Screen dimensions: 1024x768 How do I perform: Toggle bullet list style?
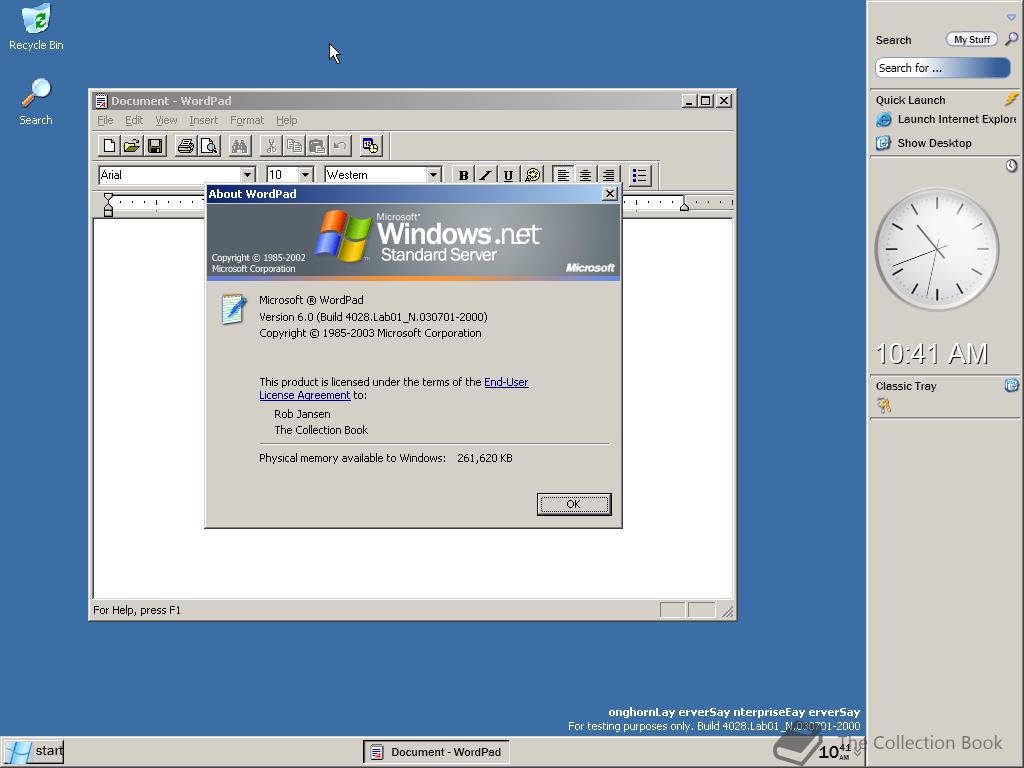(639, 175)
